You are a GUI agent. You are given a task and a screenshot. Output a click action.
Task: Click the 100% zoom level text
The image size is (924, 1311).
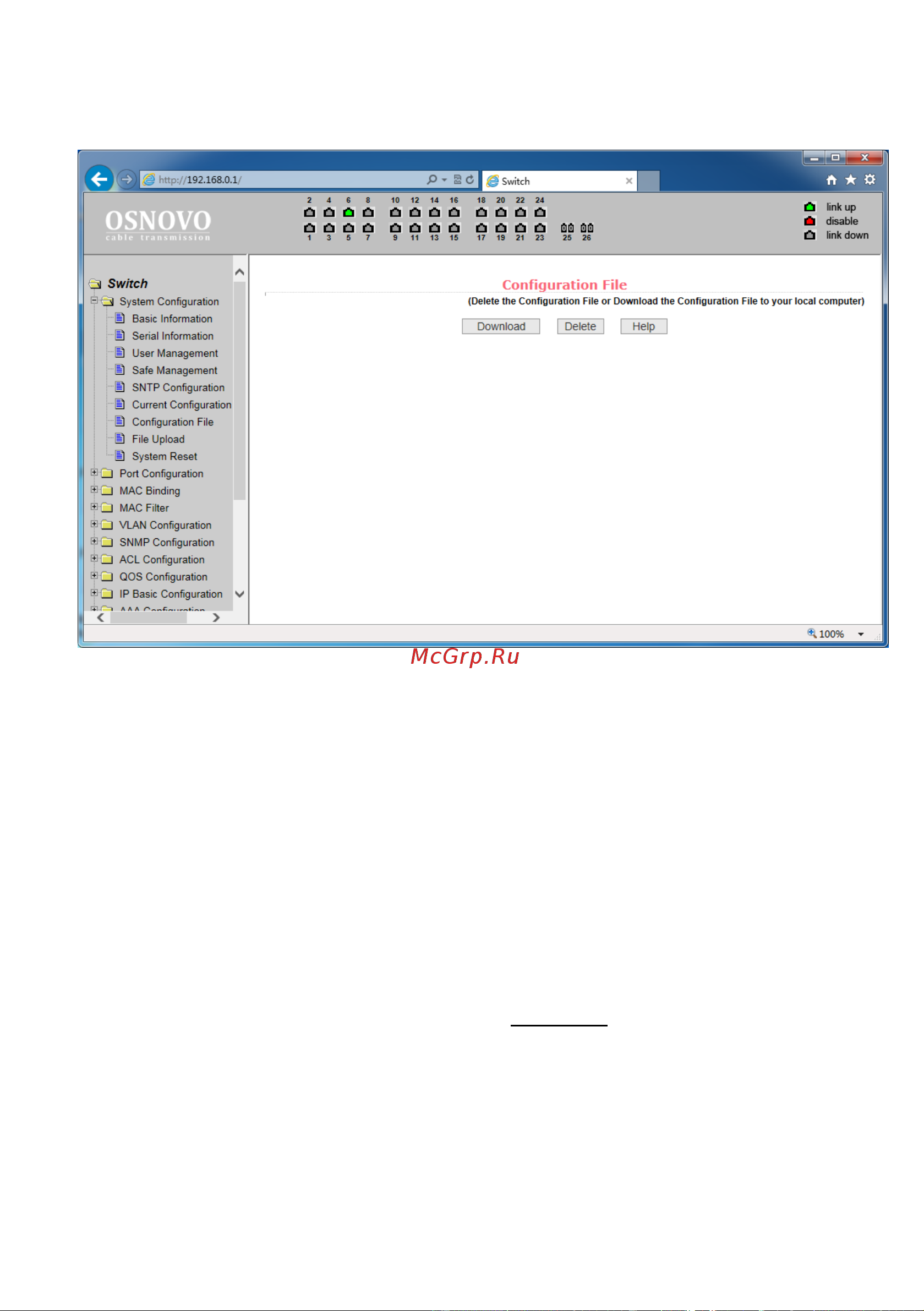point(831,634)
